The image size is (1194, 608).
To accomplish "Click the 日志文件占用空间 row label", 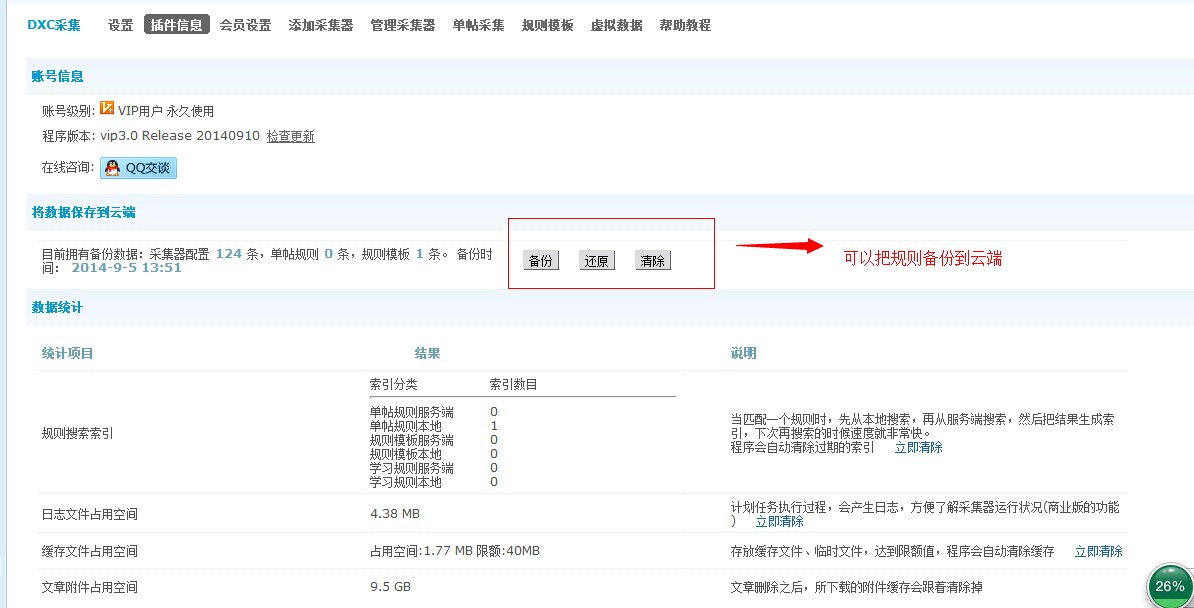I will (90, 514).
